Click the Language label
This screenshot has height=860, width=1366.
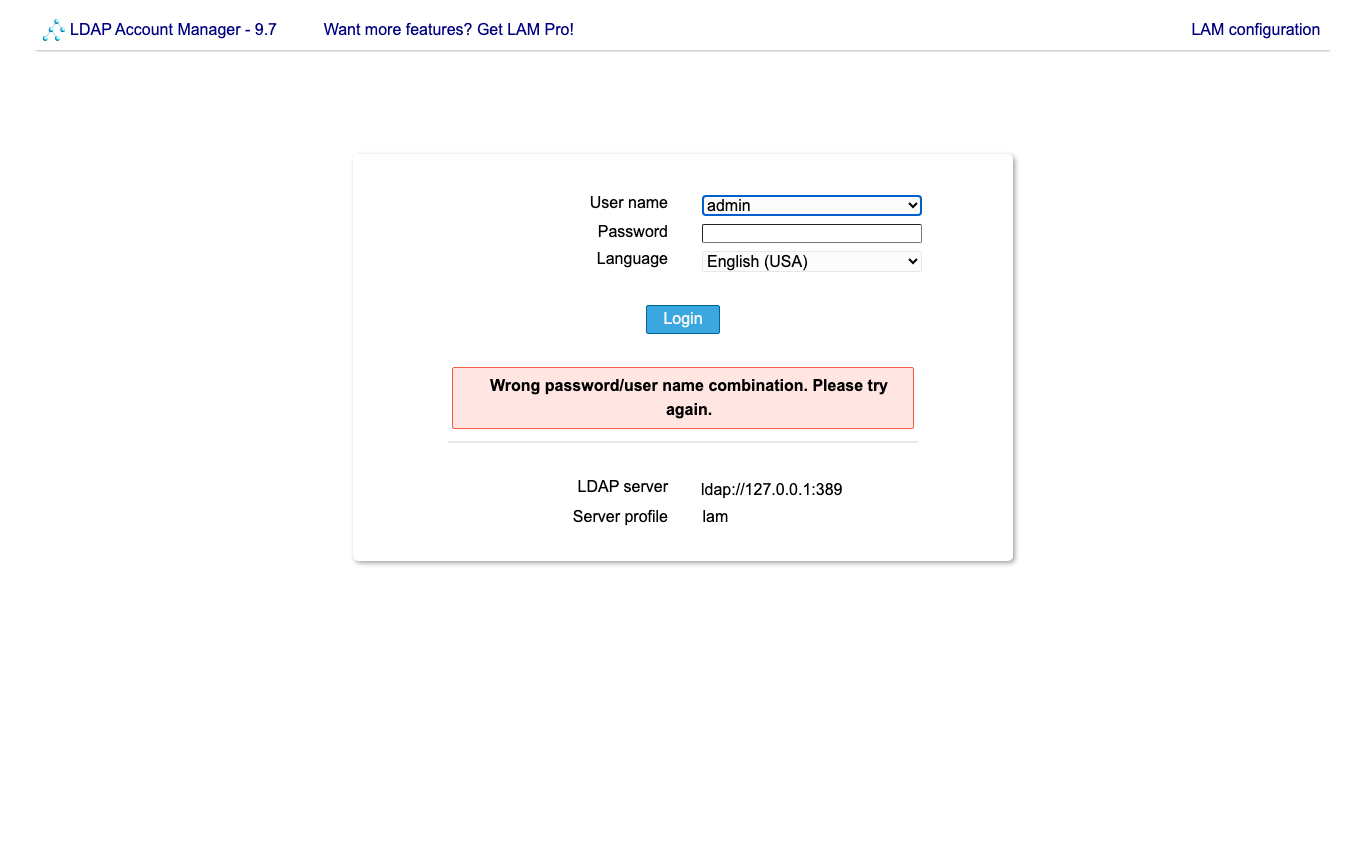[632, 259]
